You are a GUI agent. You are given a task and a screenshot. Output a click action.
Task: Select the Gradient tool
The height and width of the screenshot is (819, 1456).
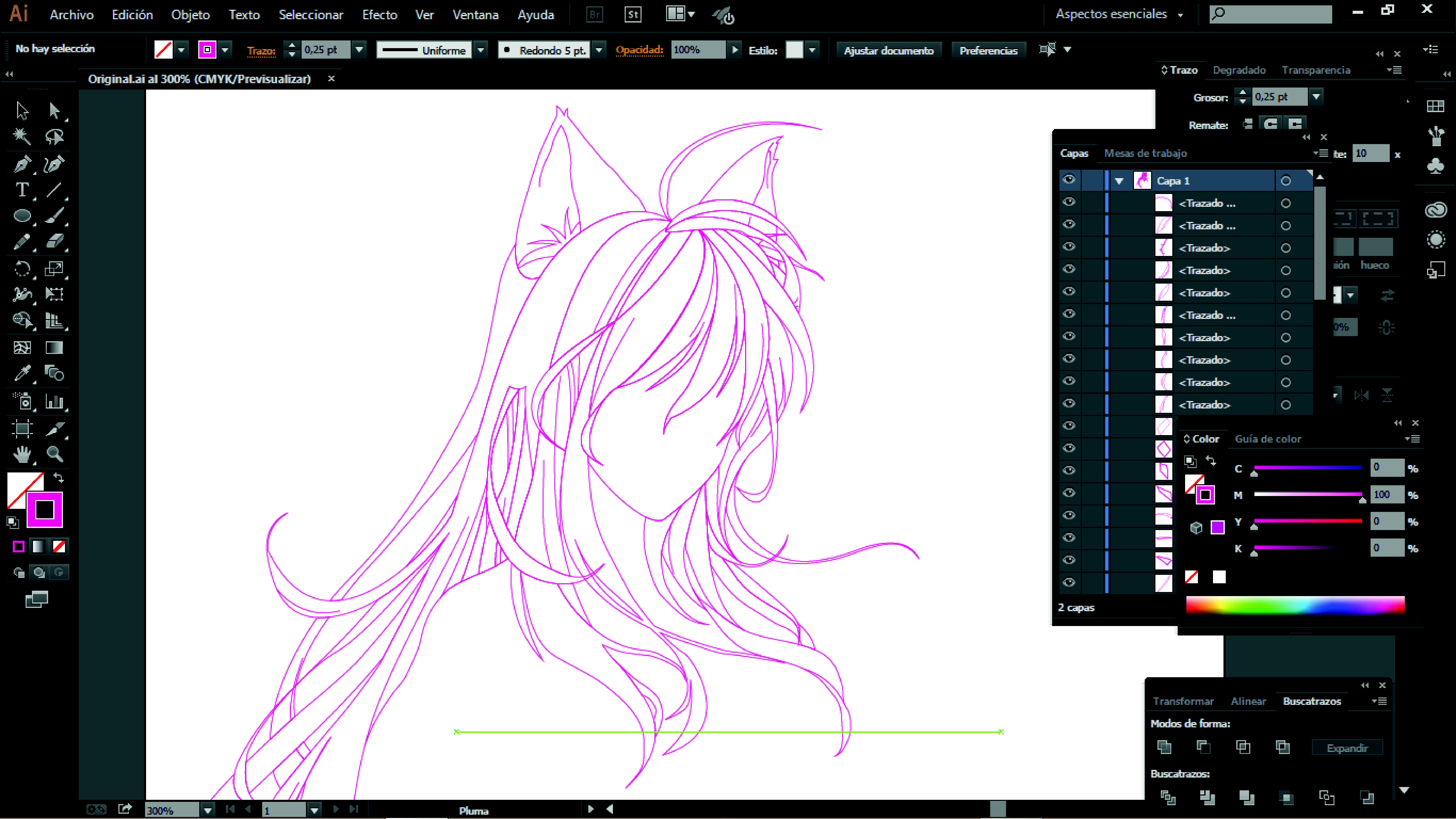coord(54,347)
